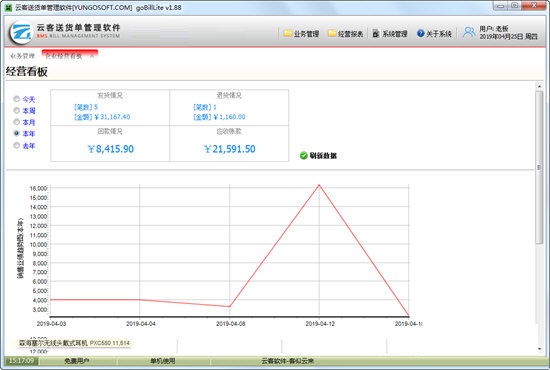Click the 经营看板 page heading
The width and height of the screenshot is (550, 370).
[27, 72]
